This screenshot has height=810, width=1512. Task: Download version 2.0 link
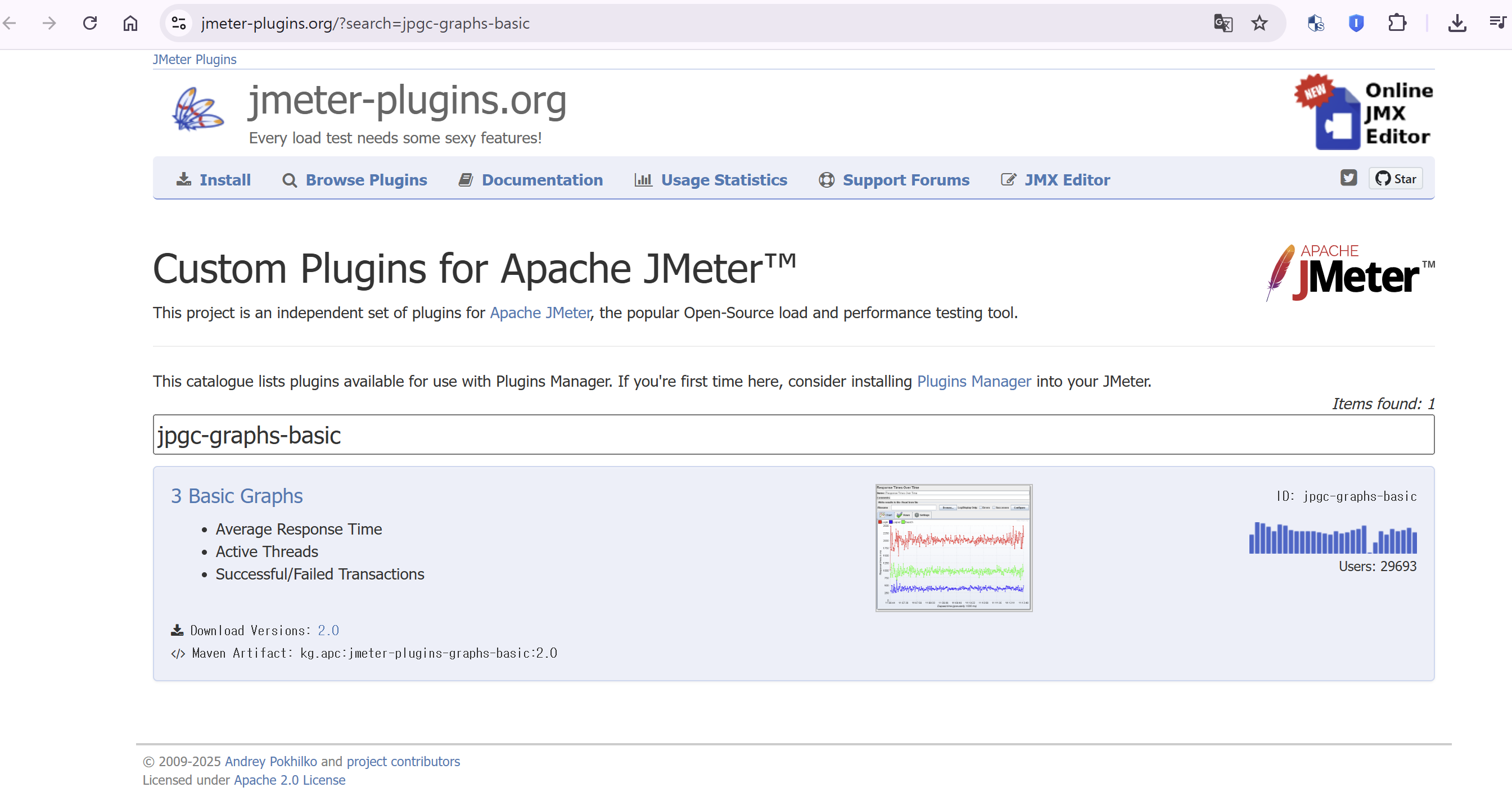[x=328, y=630]
